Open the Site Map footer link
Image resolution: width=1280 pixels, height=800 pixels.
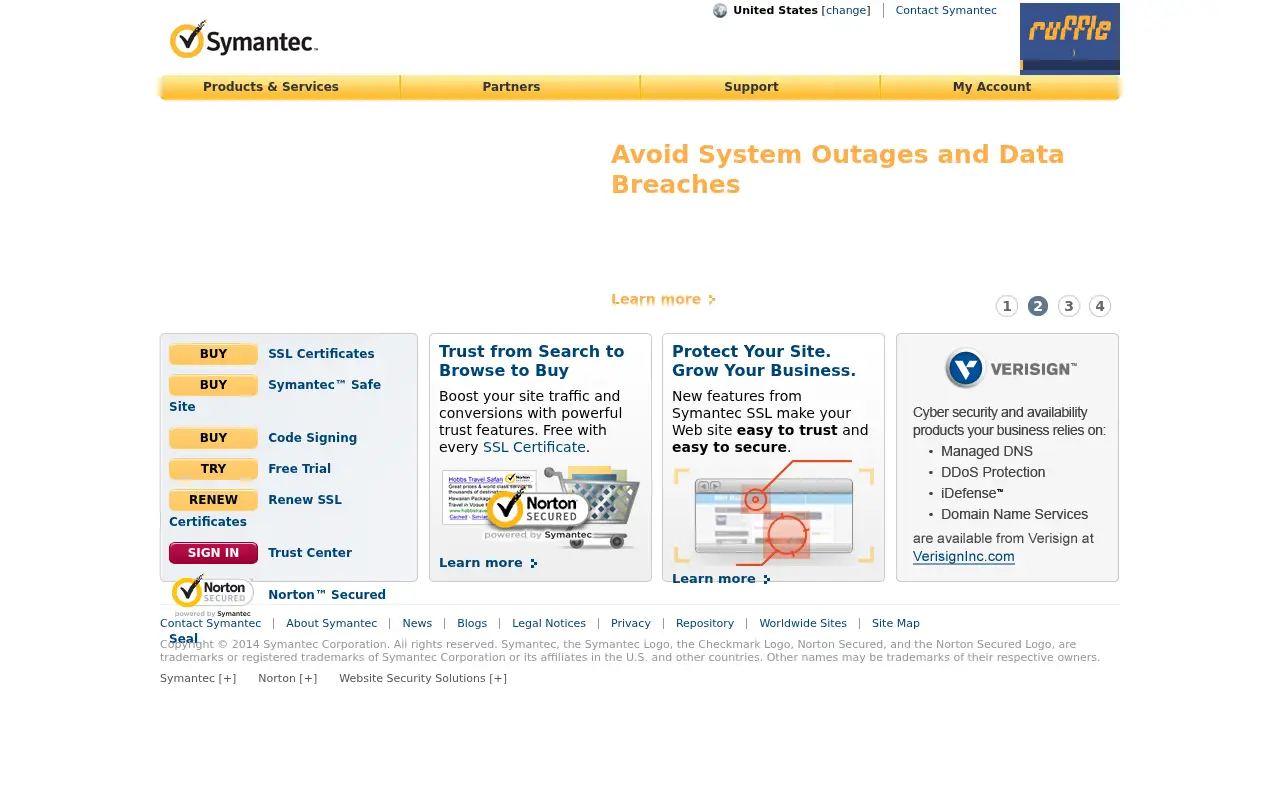pyautogui.click(x=896, y=623)
